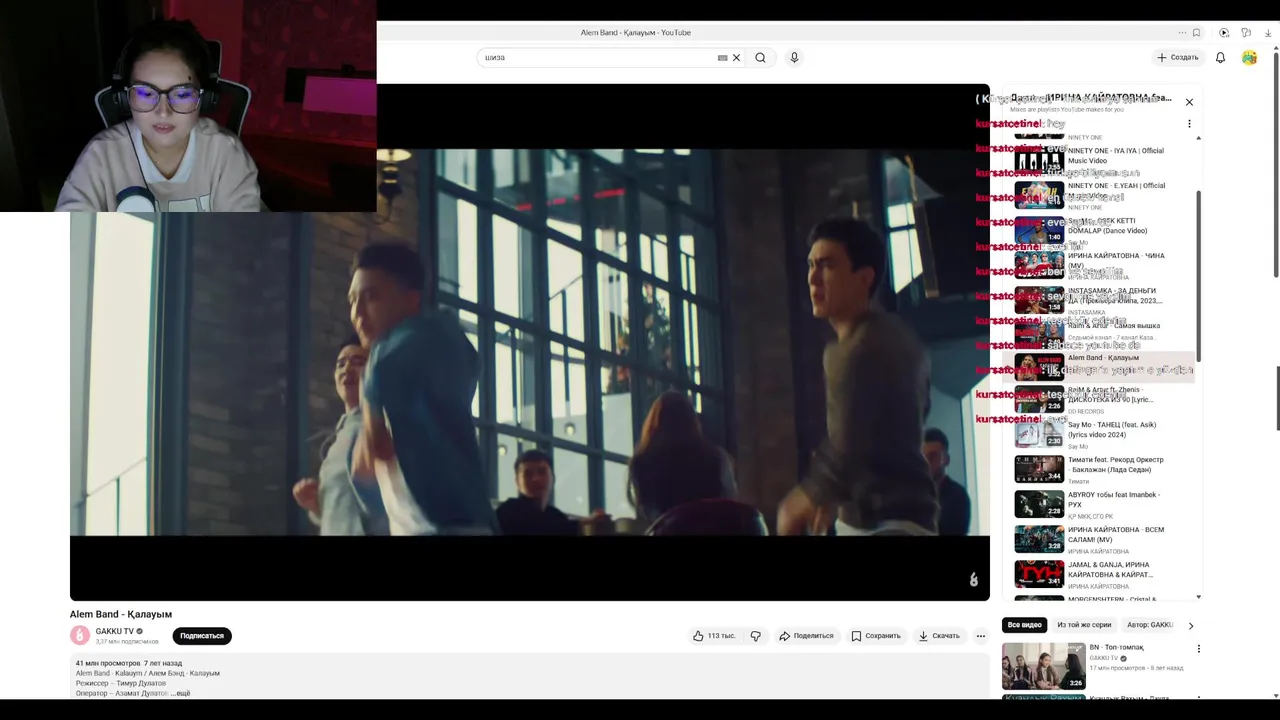
Task: Open the account avatar menu
Action: pyautogui.click(x=1249, y=58)
